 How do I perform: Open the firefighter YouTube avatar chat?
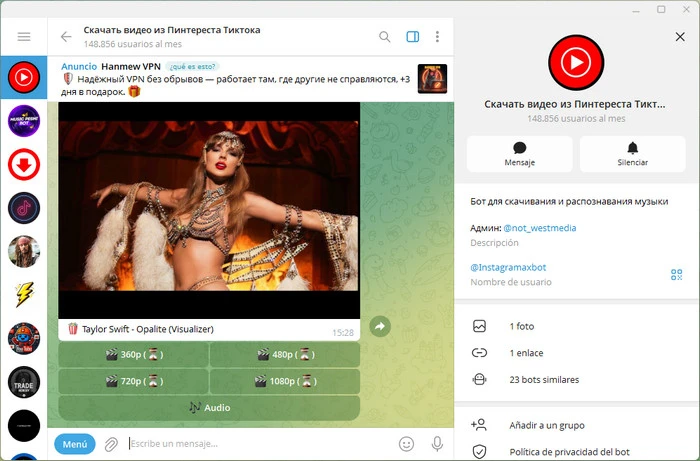click(24, 339)
